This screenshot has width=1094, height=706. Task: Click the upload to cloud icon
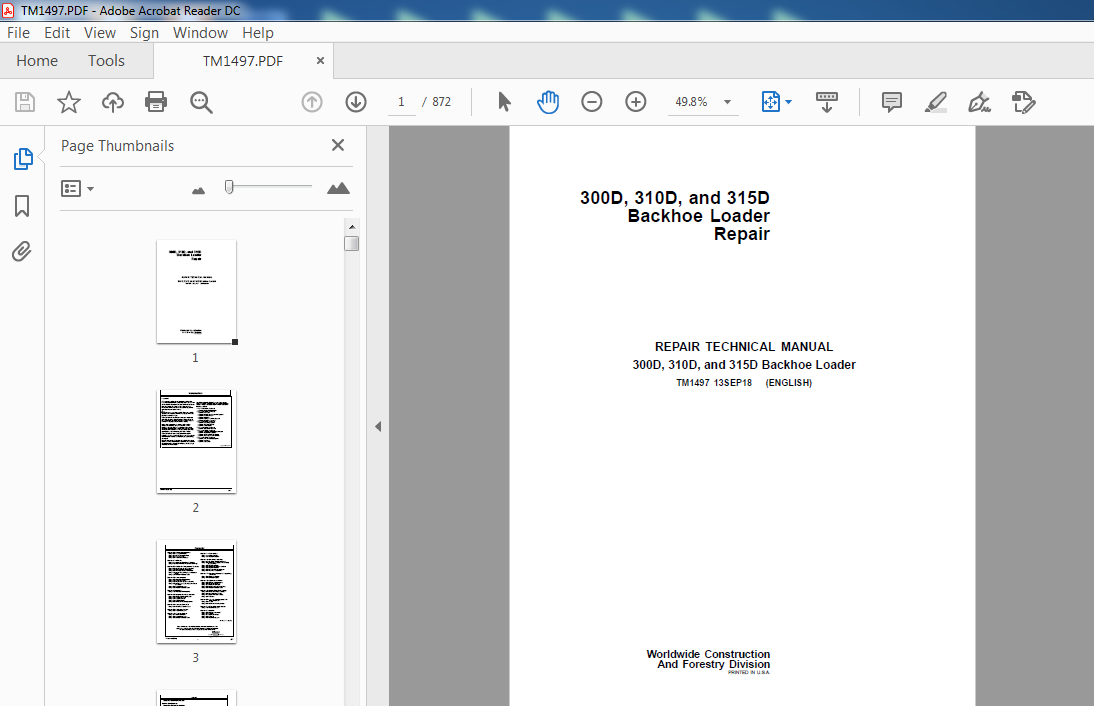coord(112,102)
